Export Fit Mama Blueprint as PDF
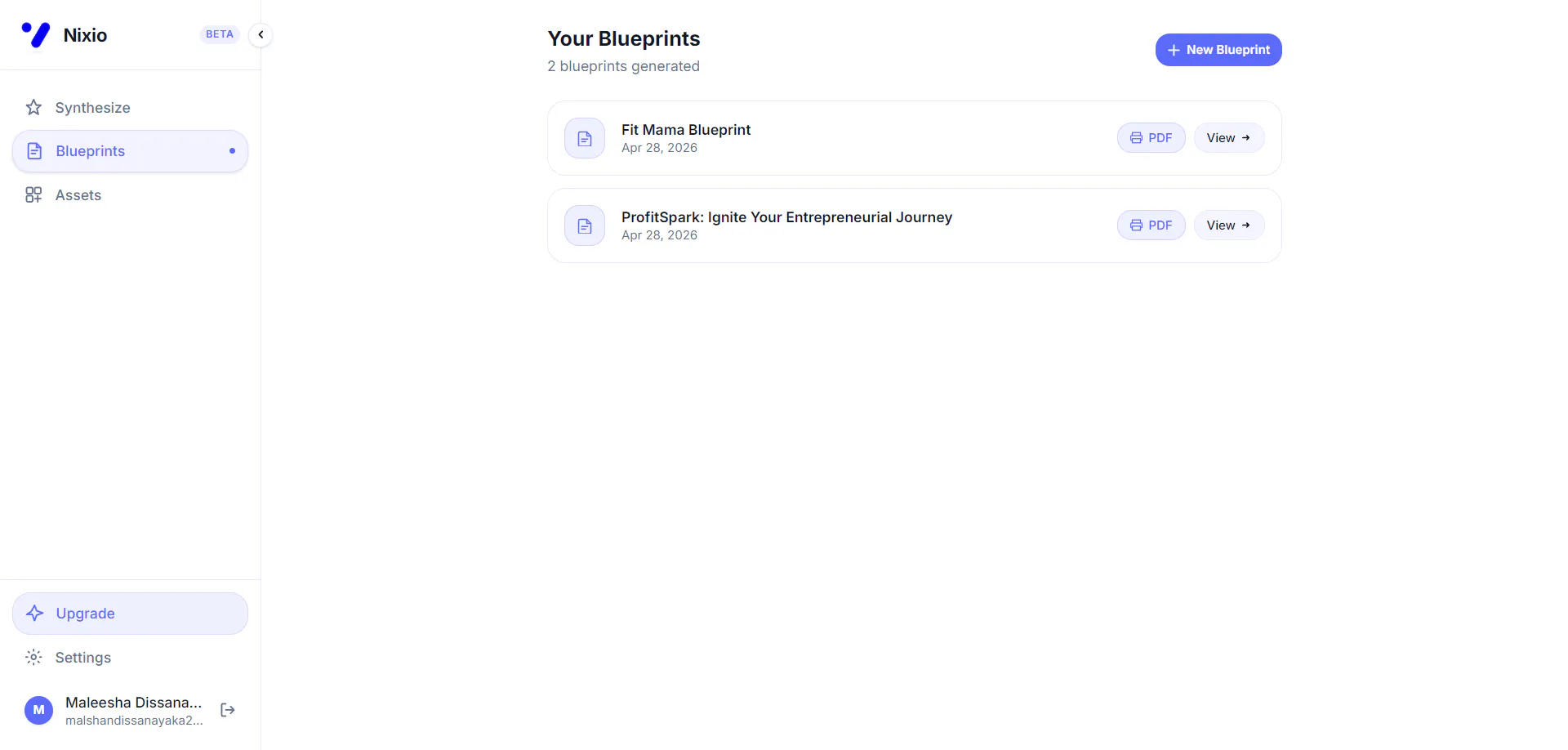The width and height of the screenshot is (1568, 750). pyautogui.click(x=1151, y=138)
